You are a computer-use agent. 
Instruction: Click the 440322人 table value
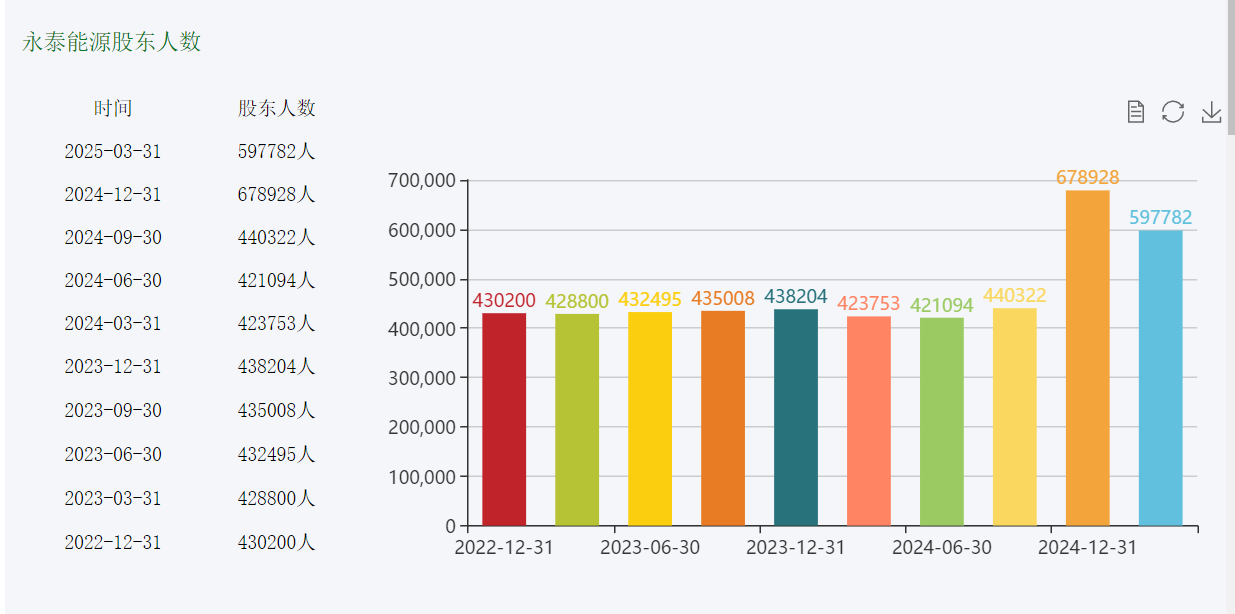[276, 237]
